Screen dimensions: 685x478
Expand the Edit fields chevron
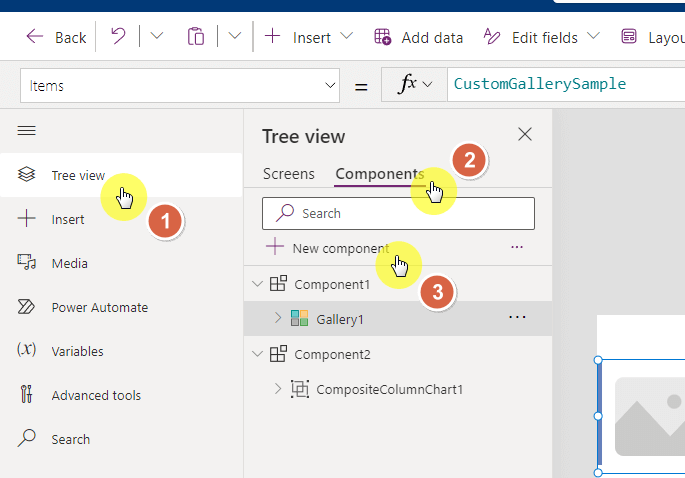593,36
